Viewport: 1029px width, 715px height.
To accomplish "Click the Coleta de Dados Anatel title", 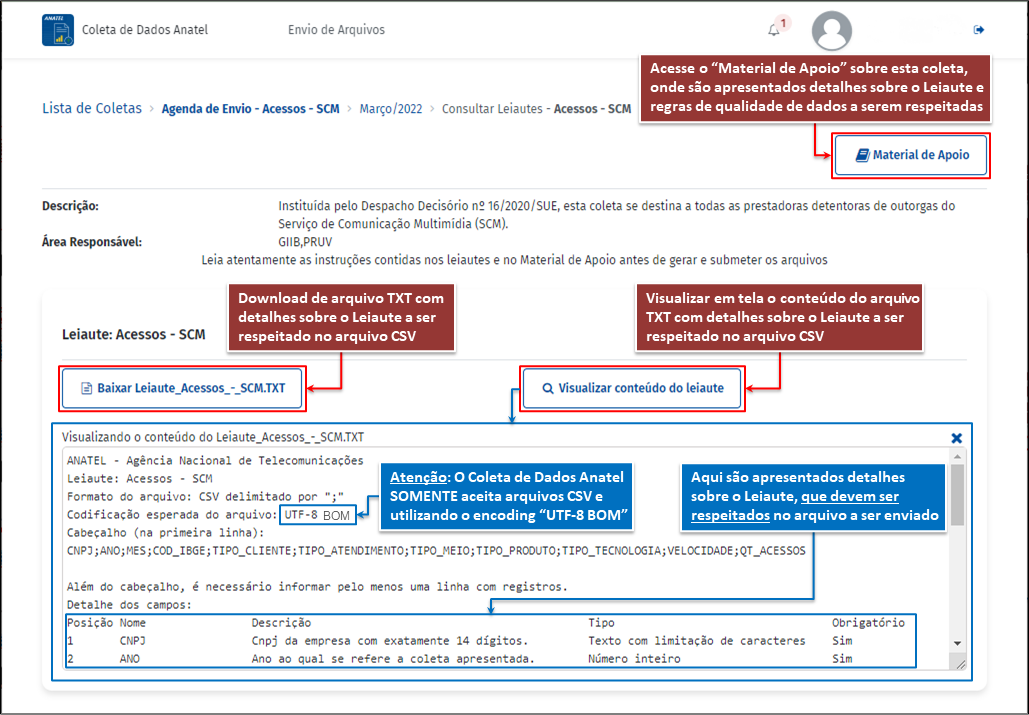I will 145,30.
